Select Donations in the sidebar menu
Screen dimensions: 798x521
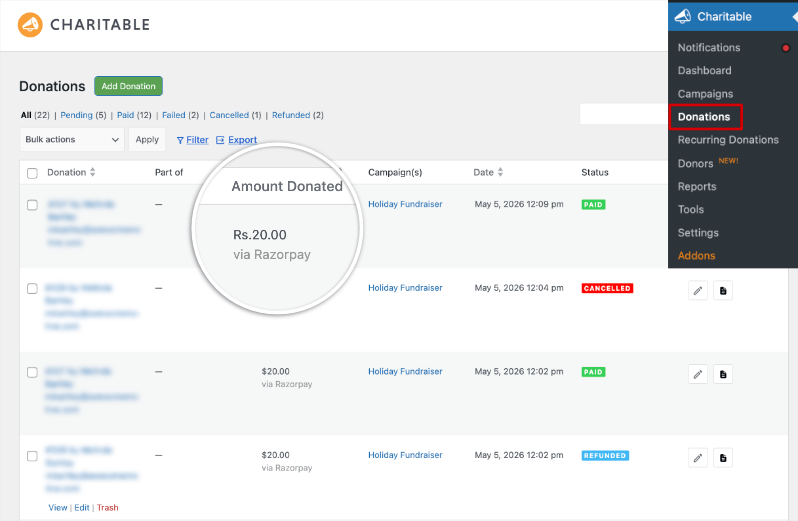tap(704, 117)
